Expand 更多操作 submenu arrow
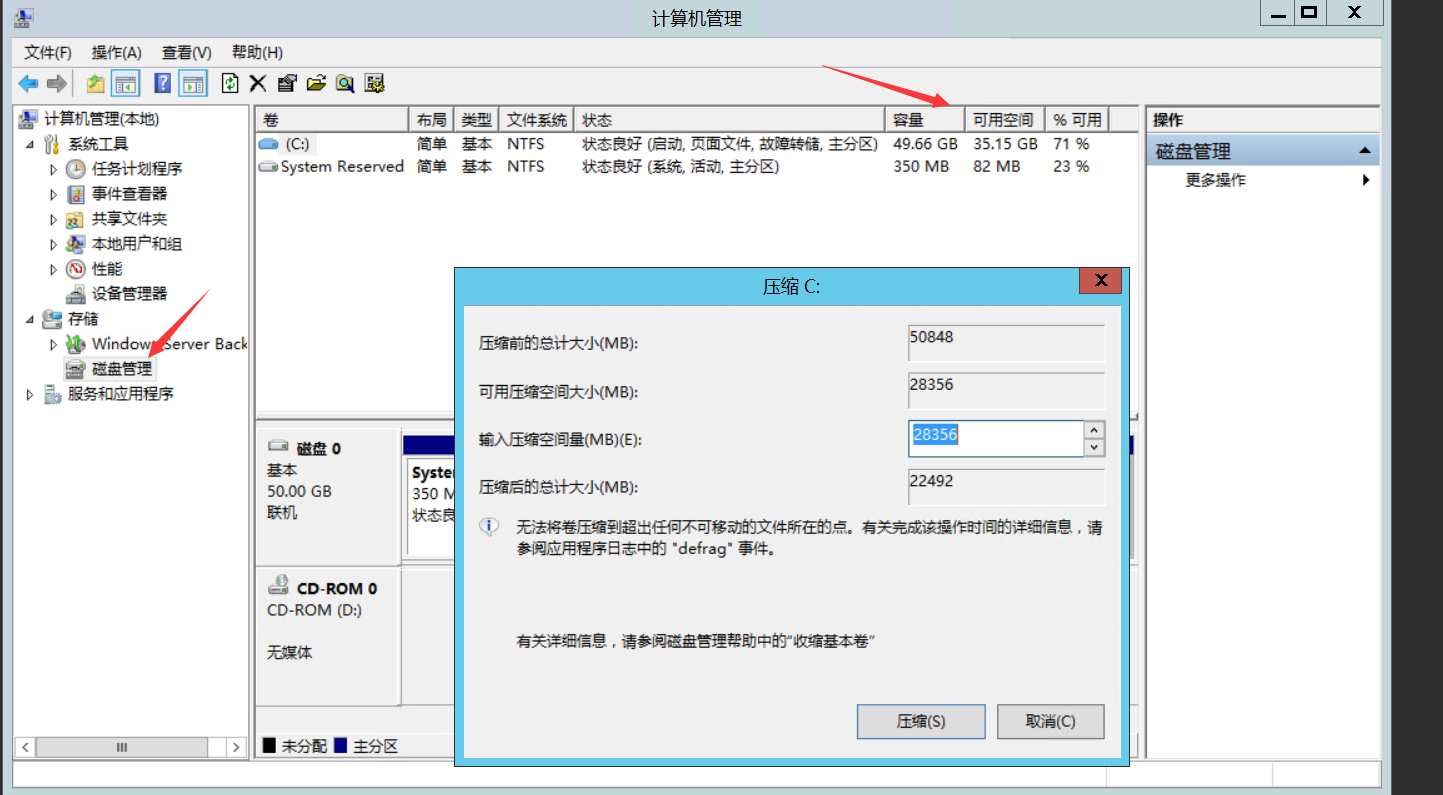1443x795 pixels. pyautogui.click(x=1367, y=180)
